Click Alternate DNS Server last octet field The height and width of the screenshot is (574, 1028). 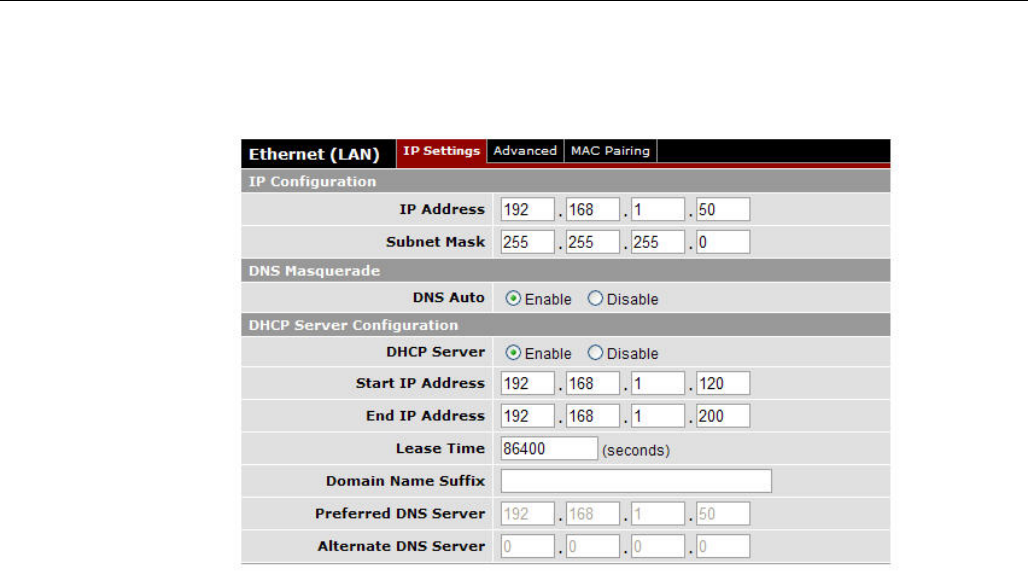tap(723, 546)
